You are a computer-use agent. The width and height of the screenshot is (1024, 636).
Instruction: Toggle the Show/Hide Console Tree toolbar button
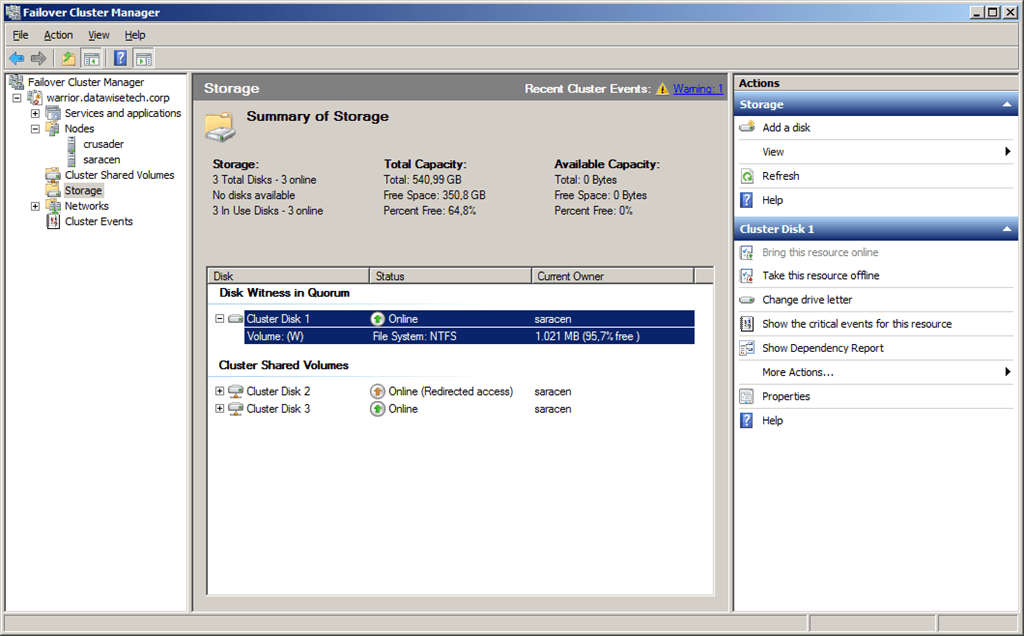[91, 58]
